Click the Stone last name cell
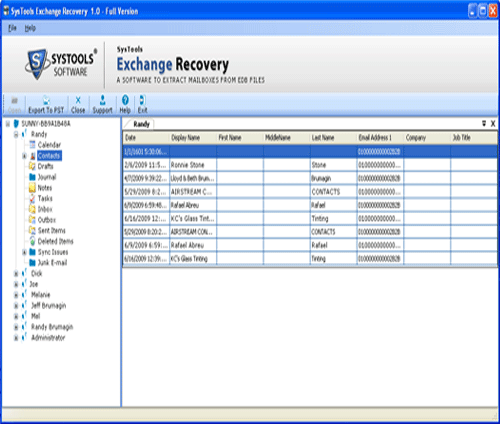500x424 pixels. pos(333,165)
